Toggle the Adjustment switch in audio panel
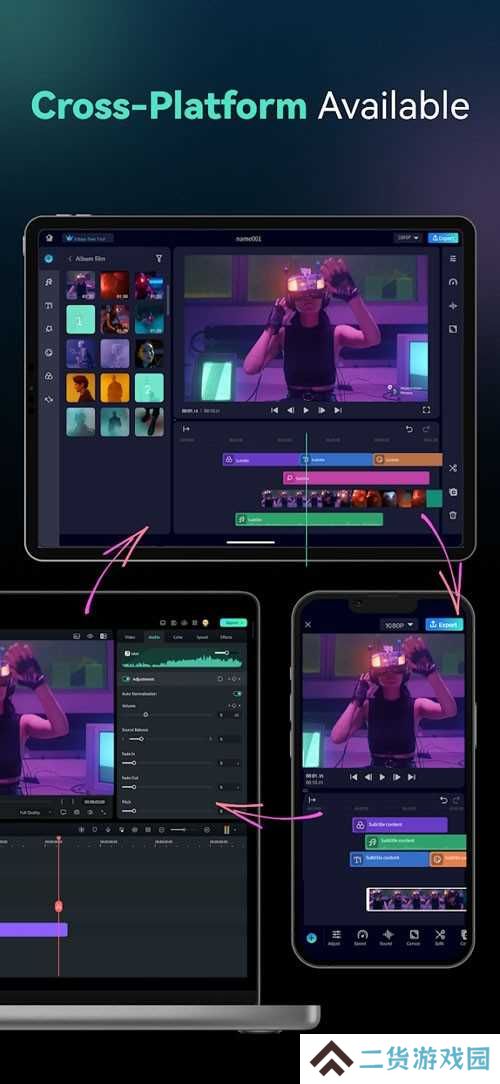500x1084 pixels. 127,679
